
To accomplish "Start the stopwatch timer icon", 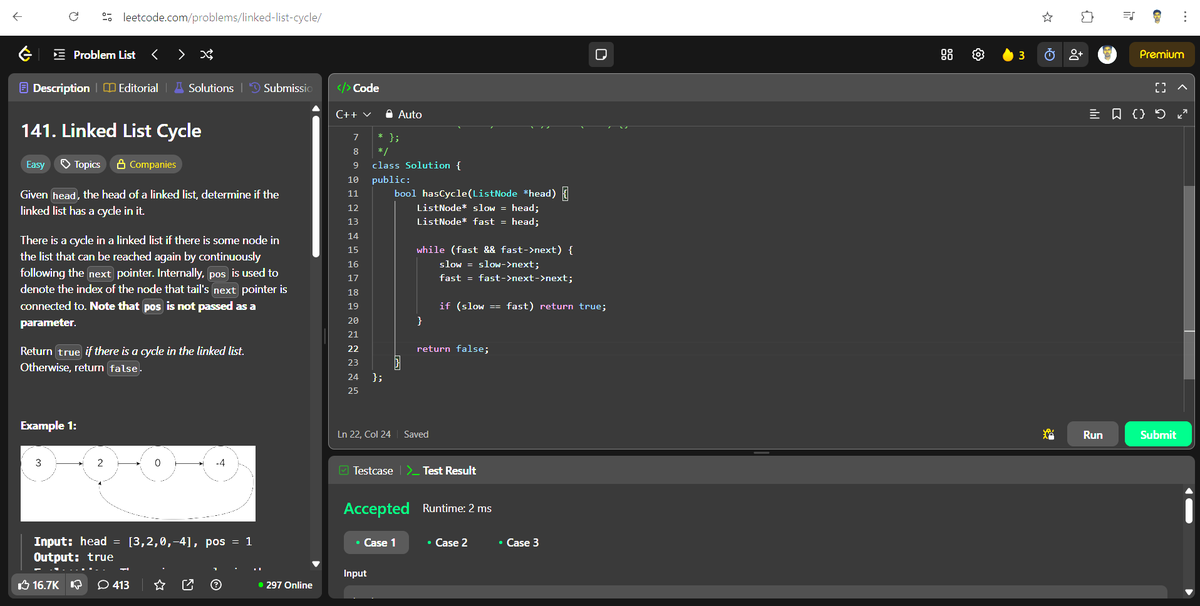I will pos(1051,54).
